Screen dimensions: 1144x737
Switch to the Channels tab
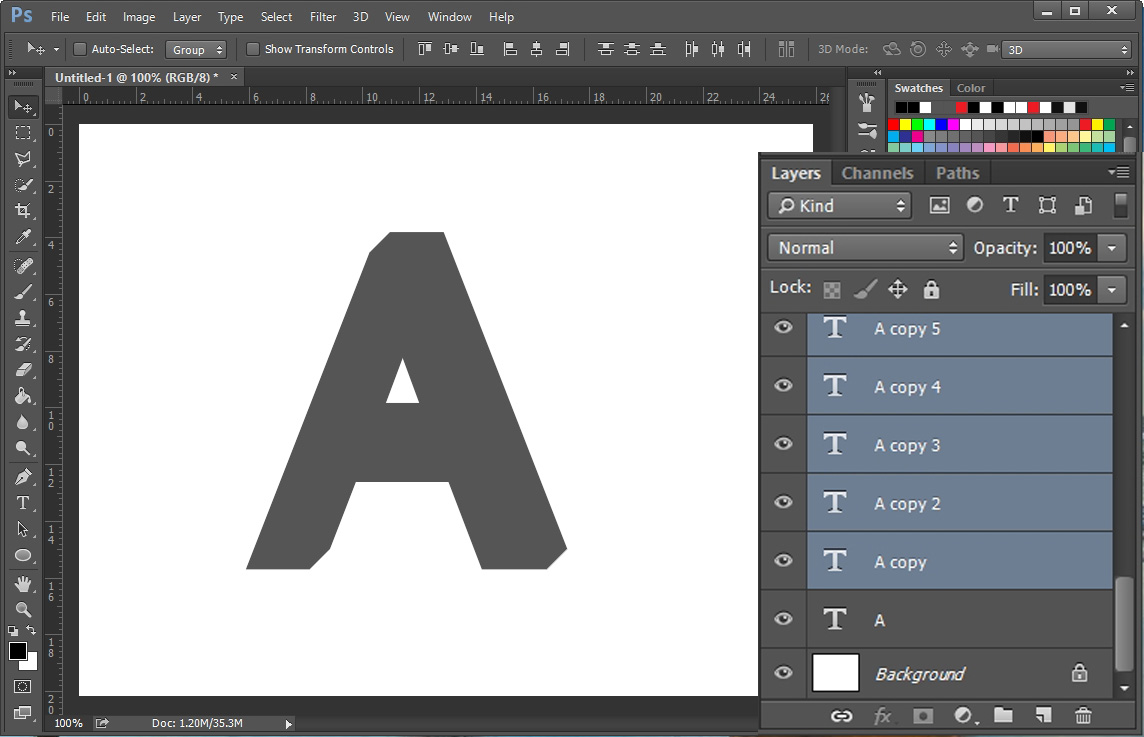point(877,173)
